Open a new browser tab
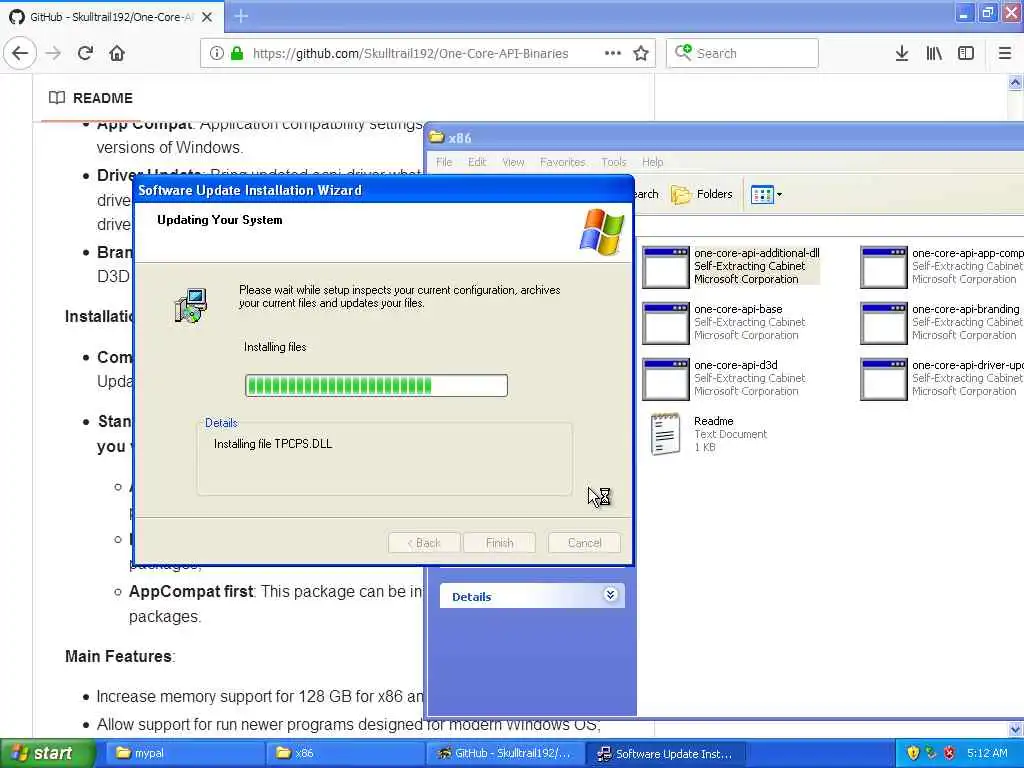The width and height of the screenshot is (1024, 768). [241, 16]
